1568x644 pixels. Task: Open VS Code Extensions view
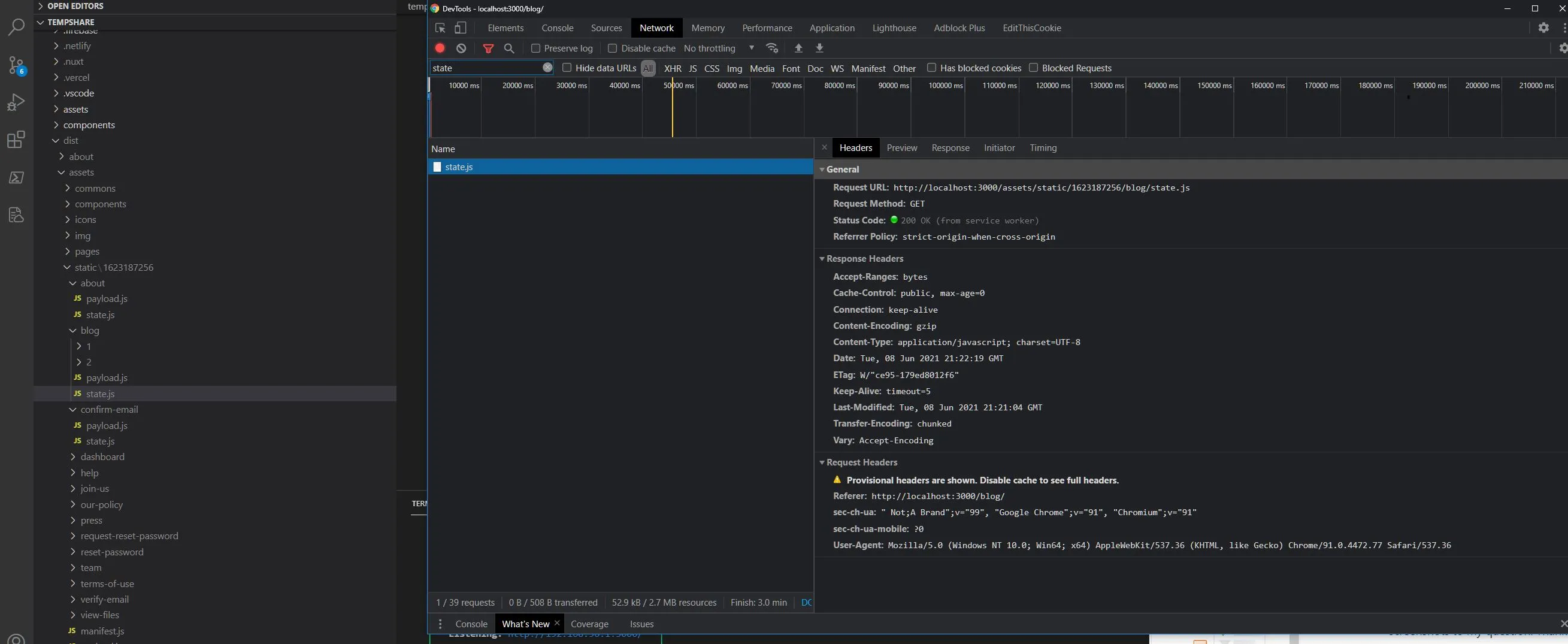[16, 140]
